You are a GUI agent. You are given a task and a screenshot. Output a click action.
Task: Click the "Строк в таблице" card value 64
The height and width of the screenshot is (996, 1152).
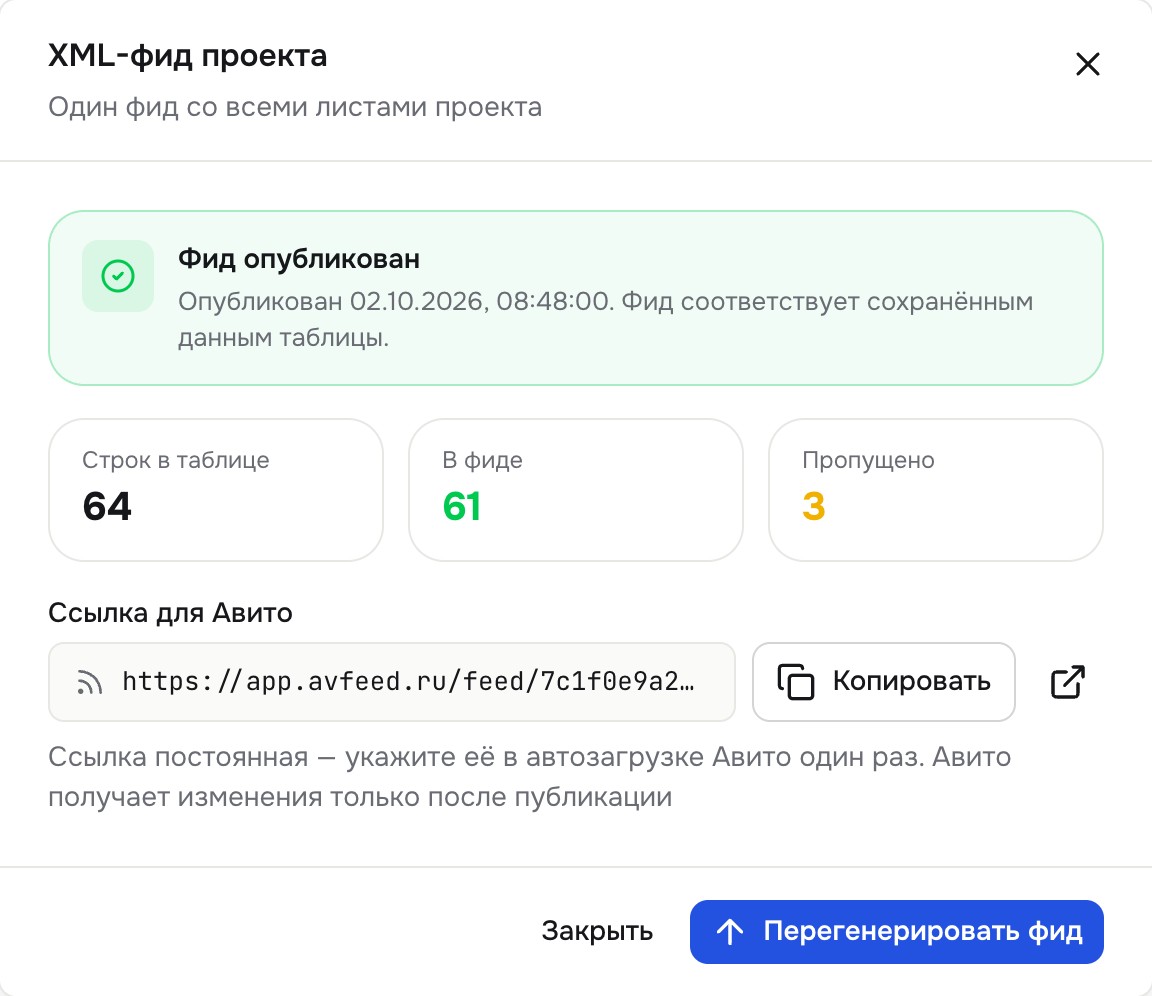(107, 506)
